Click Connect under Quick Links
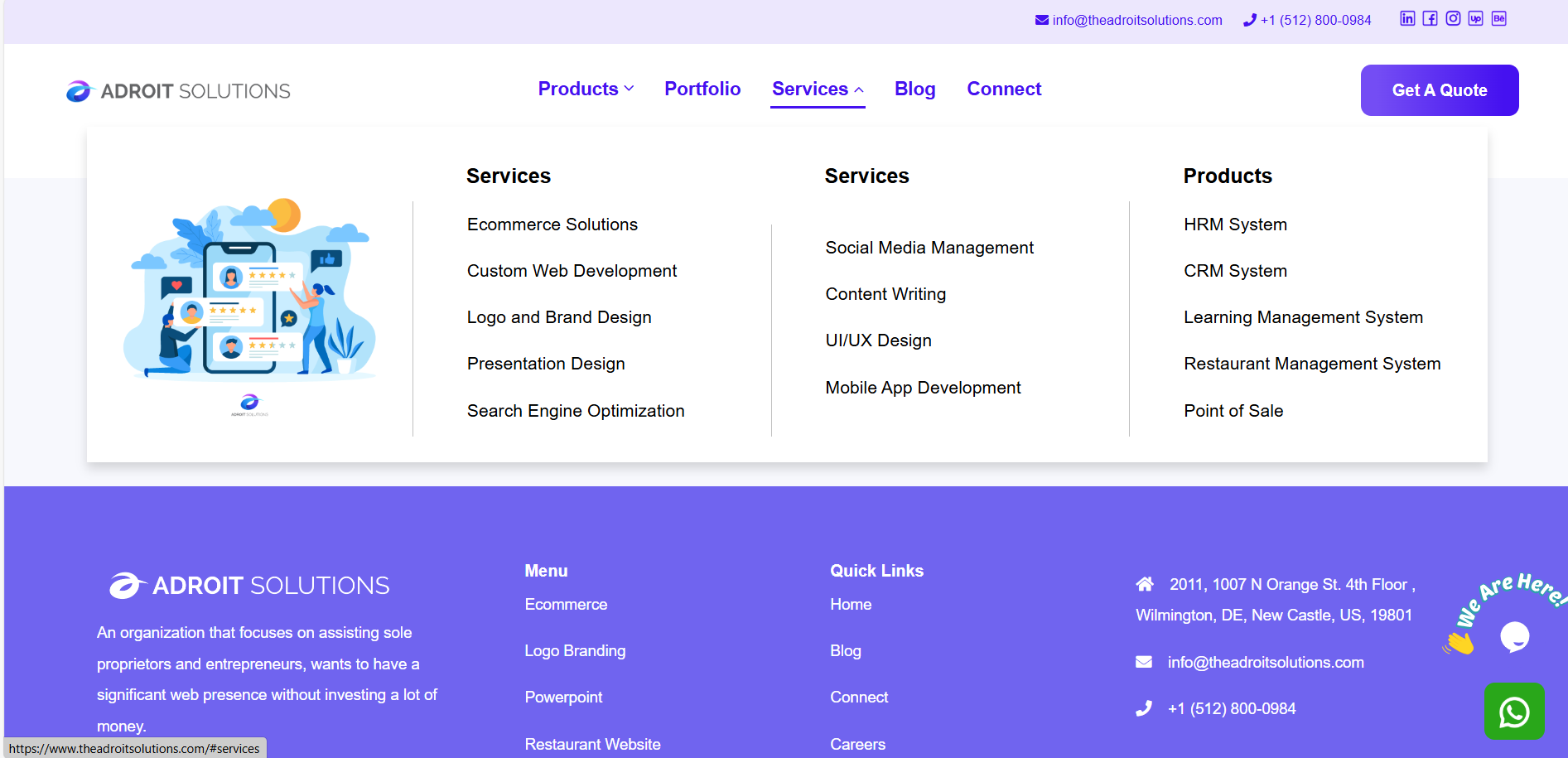 coord(859,698)
